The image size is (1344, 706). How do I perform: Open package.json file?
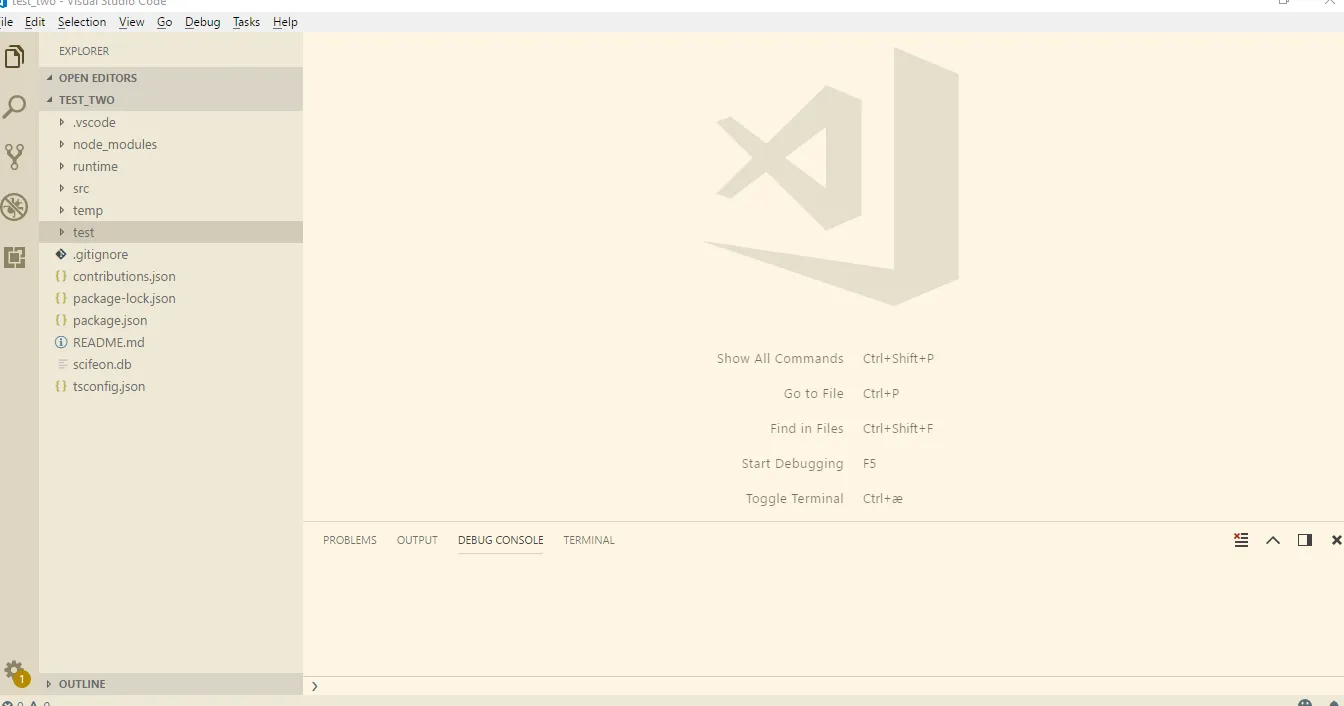coord(110,320)
